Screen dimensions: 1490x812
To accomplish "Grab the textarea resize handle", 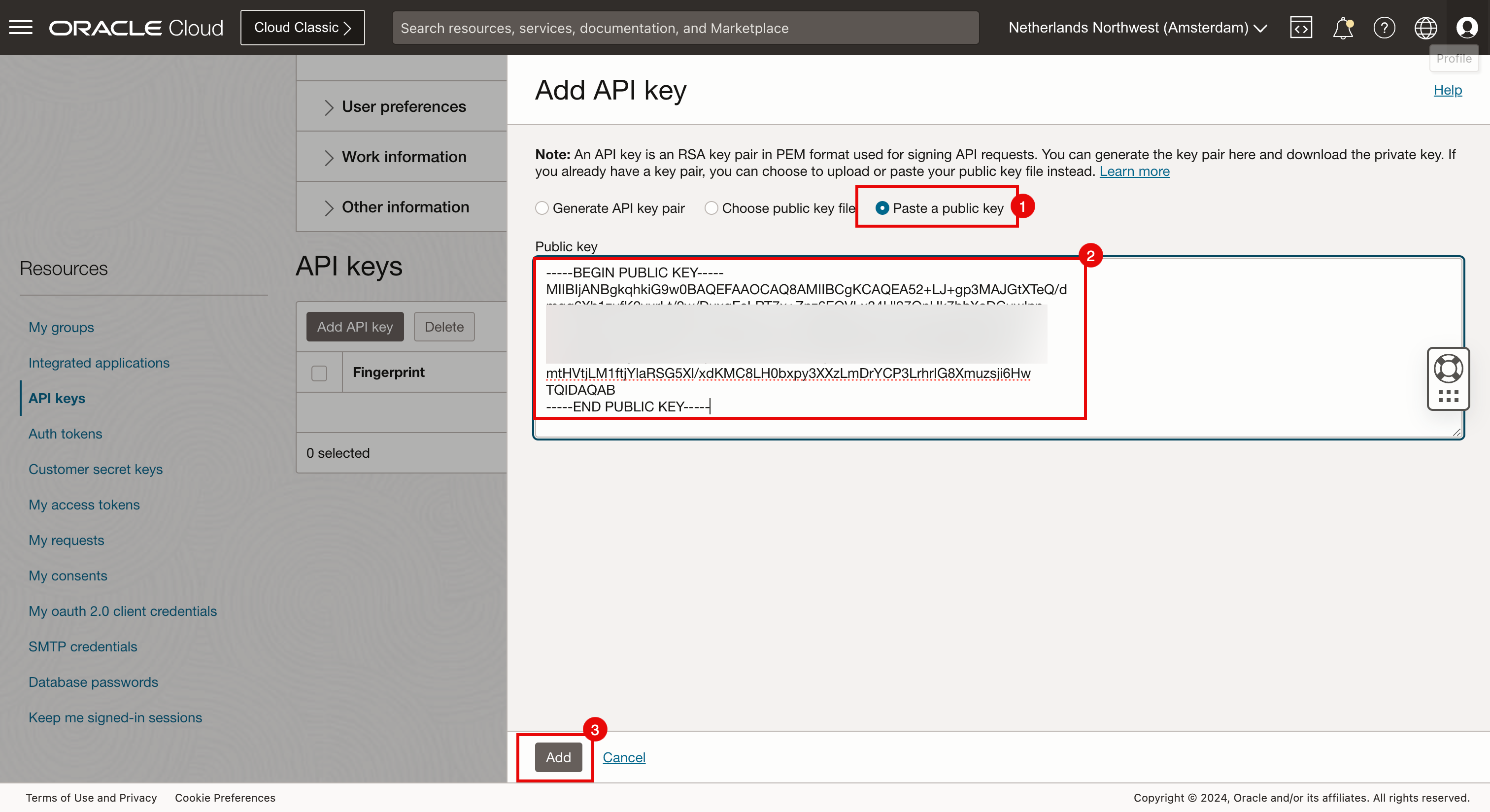I will click(x=1456, y=432).
